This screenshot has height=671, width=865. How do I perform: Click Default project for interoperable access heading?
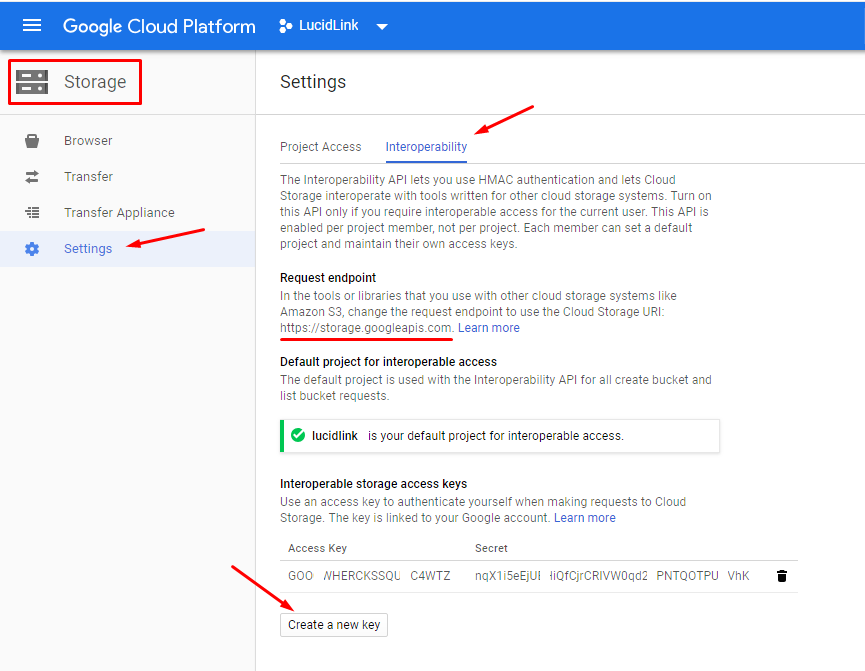point(388,362)
